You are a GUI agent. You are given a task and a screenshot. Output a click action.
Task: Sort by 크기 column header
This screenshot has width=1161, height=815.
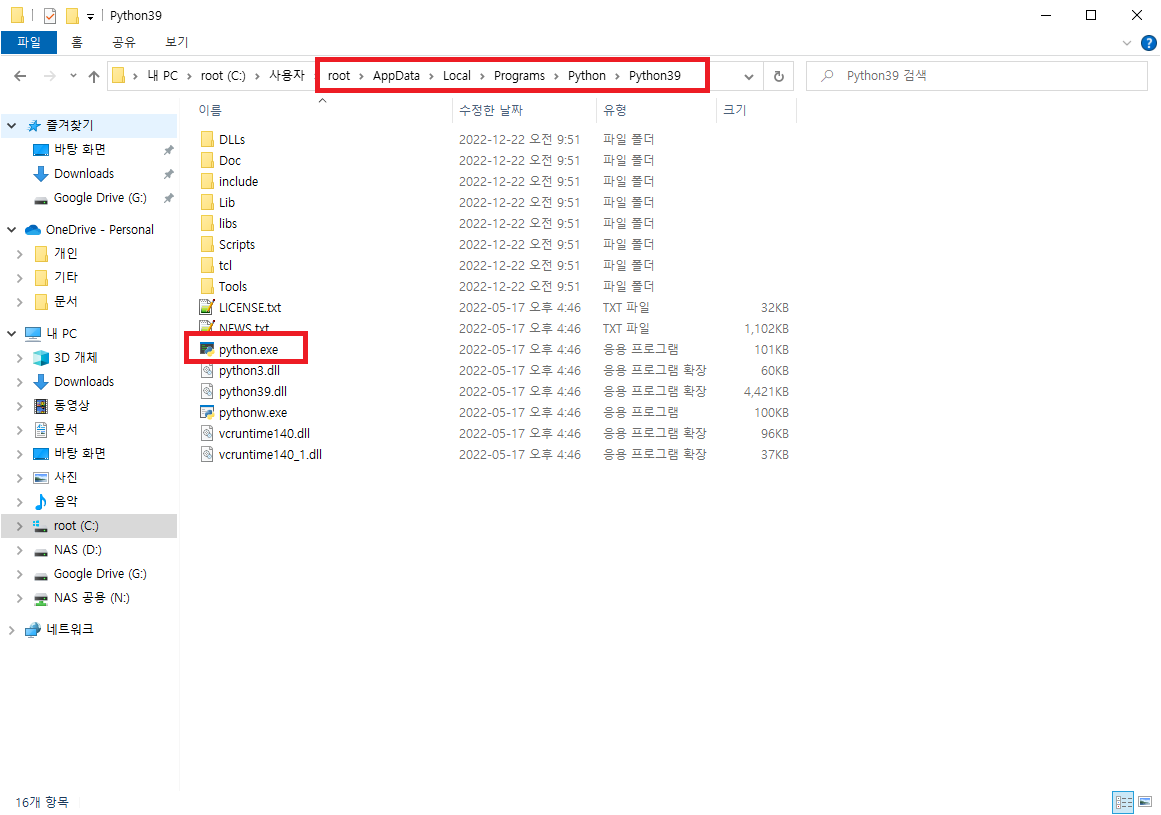click(735, 110)
